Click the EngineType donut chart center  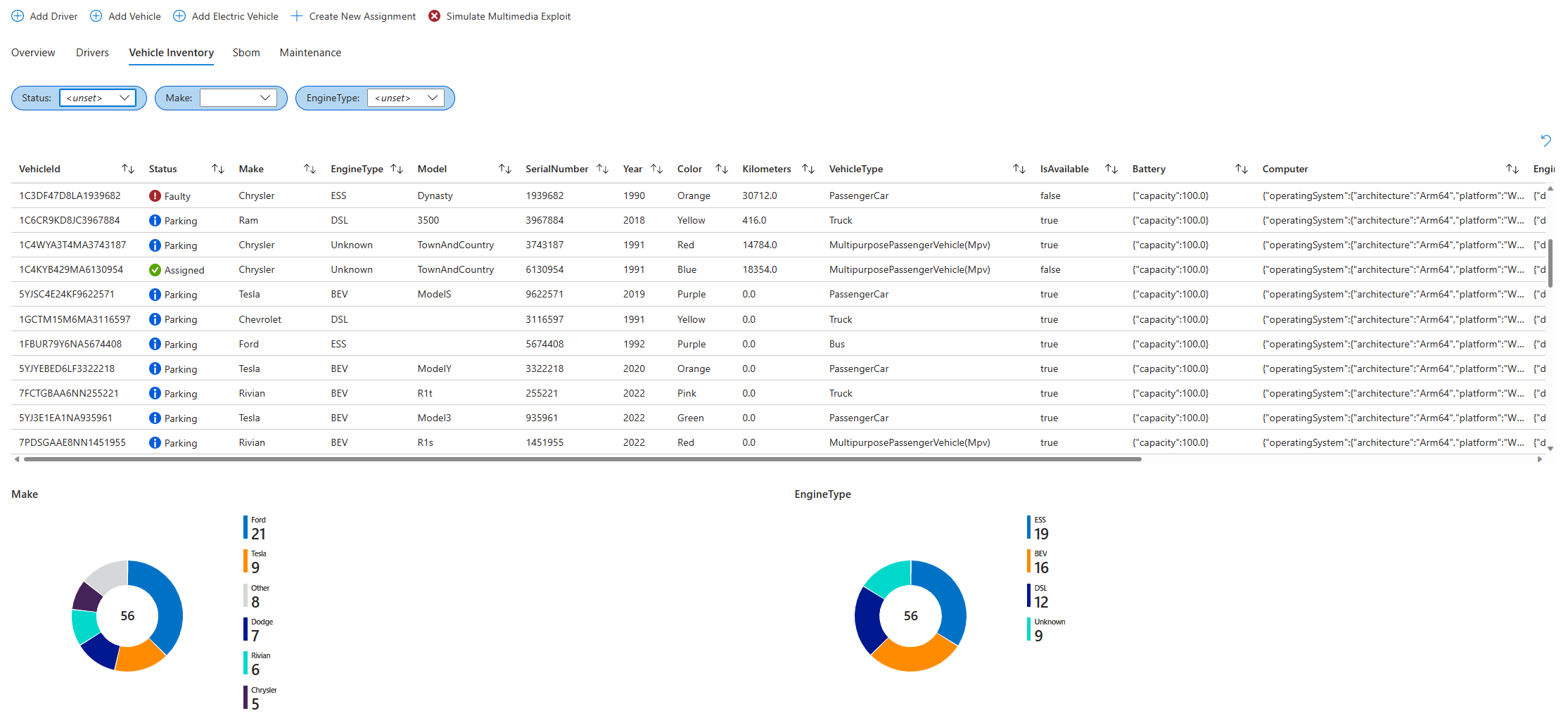pyautogui.click(x=910, y=616)
